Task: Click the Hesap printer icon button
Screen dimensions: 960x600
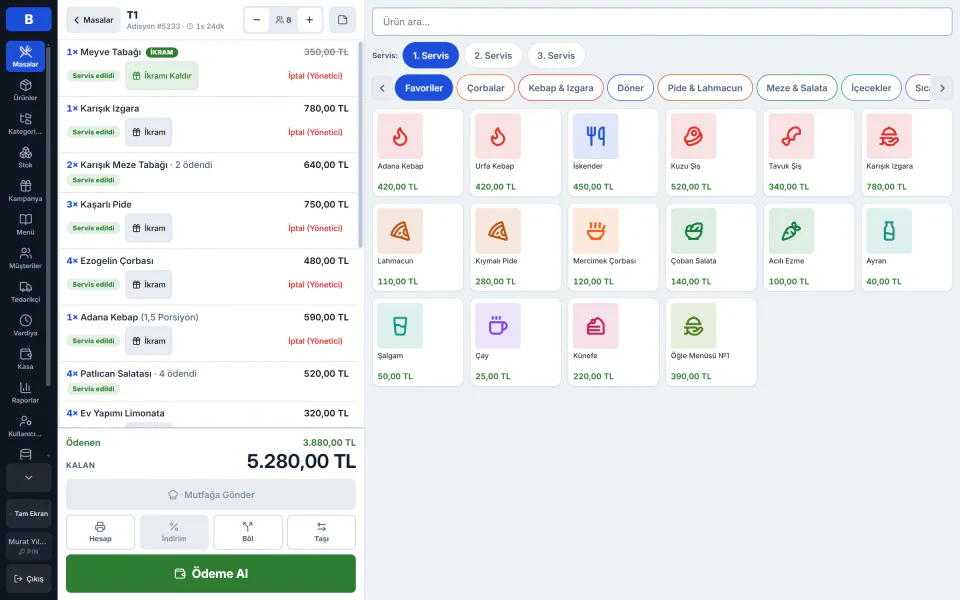Action: [100, 532]
